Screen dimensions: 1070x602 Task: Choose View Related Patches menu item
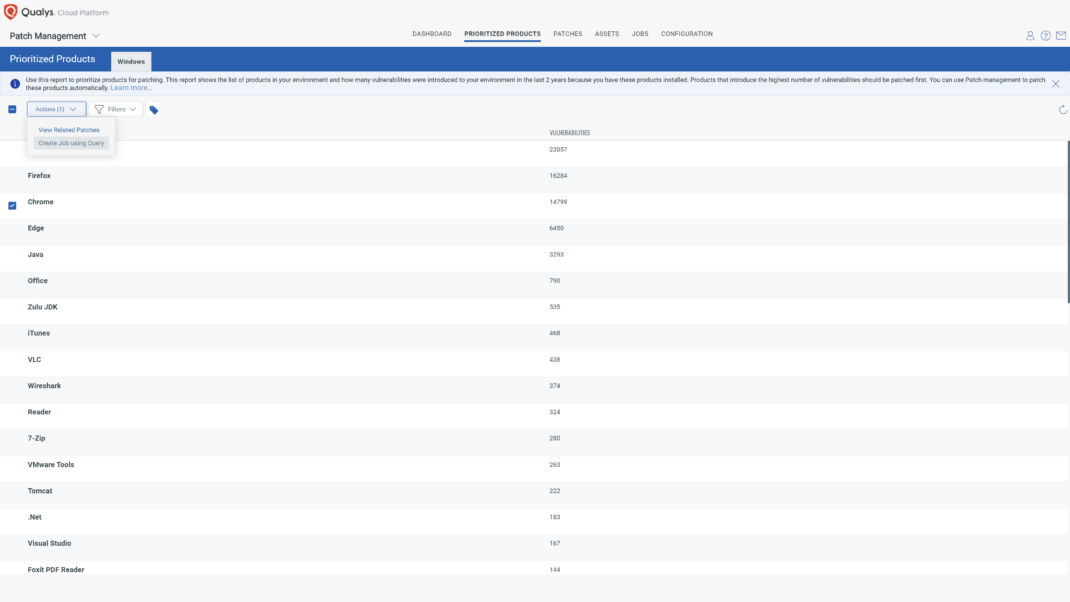[x=69, y=130]
